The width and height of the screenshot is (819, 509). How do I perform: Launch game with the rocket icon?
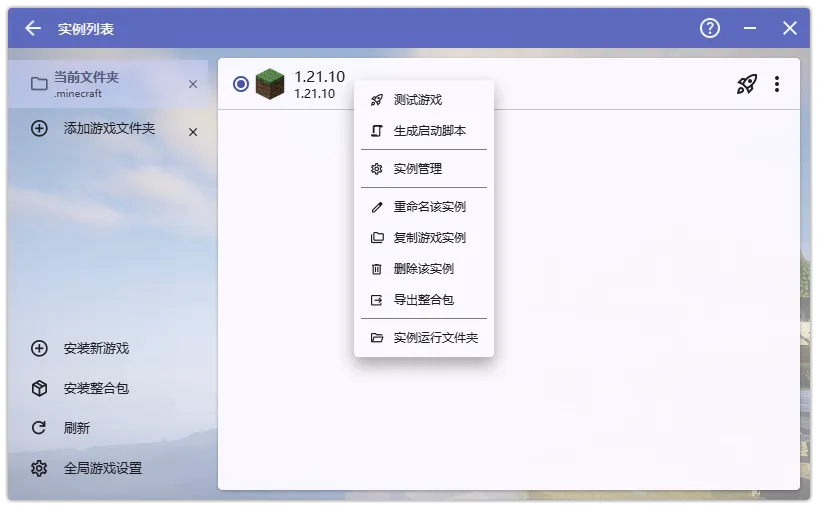[746, 85]
